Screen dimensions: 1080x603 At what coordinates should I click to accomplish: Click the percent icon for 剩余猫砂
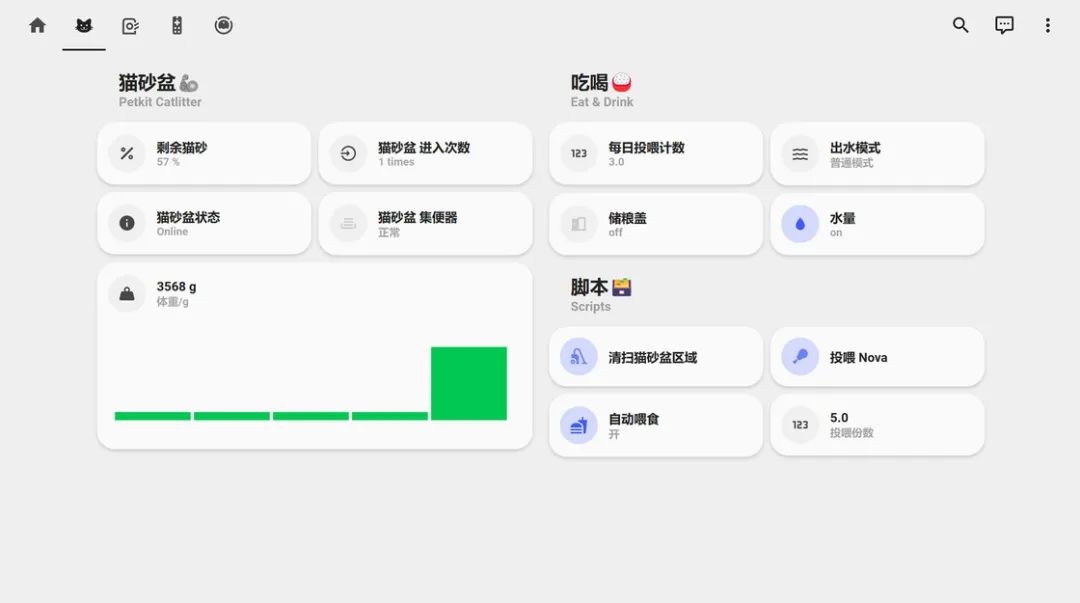click(127, 154)
